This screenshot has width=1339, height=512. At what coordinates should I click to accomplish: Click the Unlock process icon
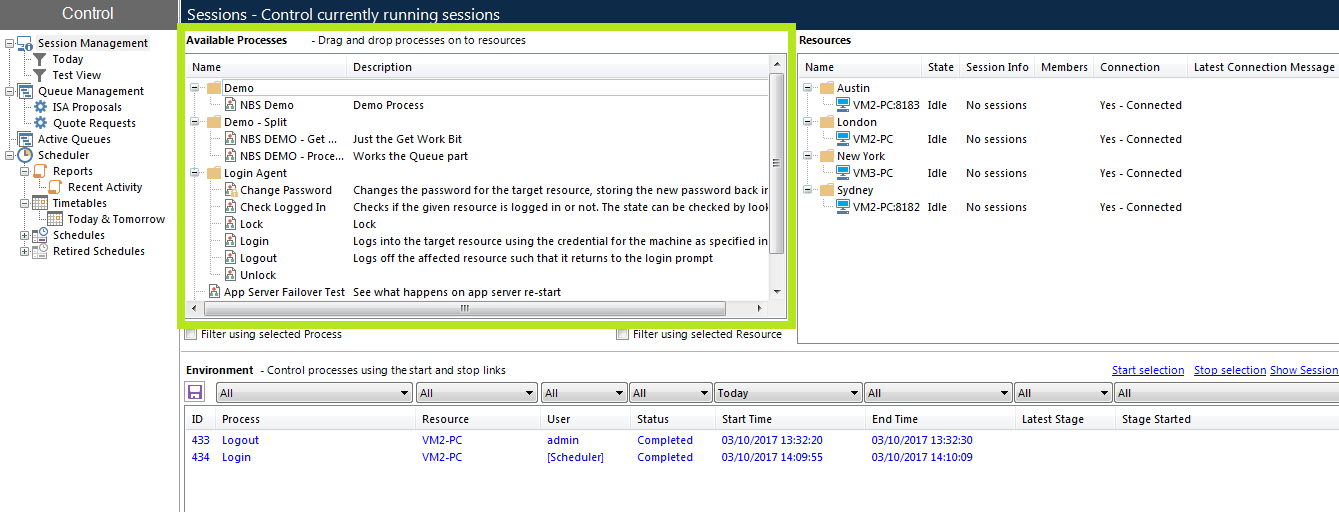tap(231, 275)
